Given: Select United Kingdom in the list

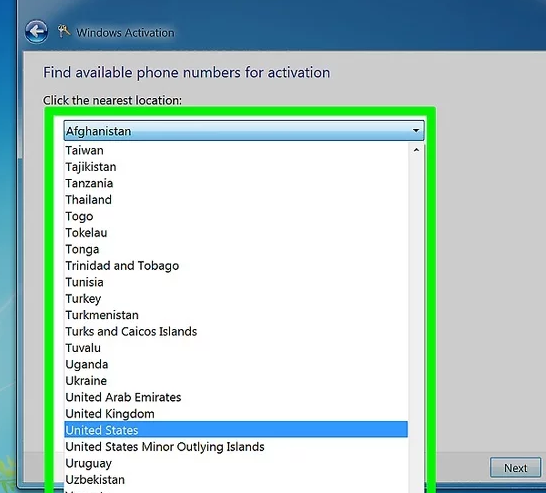Looking at the screenshot, I should 236,414.
